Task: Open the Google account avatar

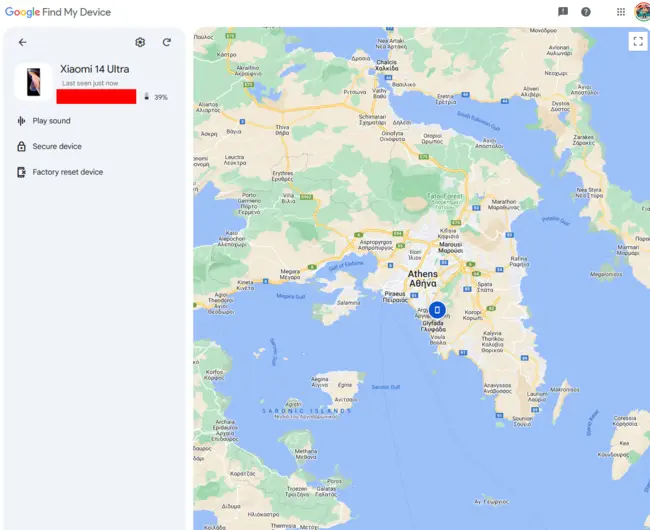Action: [642, 12]
